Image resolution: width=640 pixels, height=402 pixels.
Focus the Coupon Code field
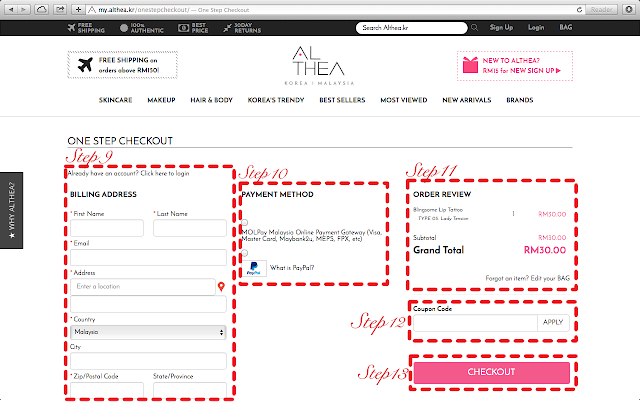click(x=475, y=323)
